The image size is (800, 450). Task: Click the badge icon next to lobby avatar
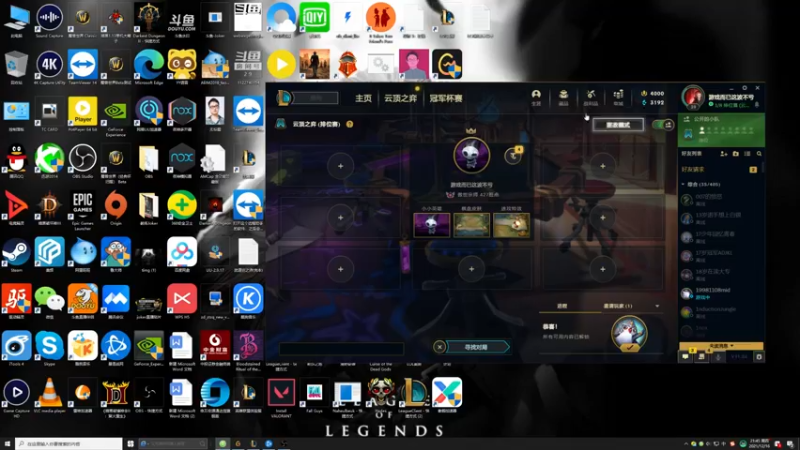point(513,156)
